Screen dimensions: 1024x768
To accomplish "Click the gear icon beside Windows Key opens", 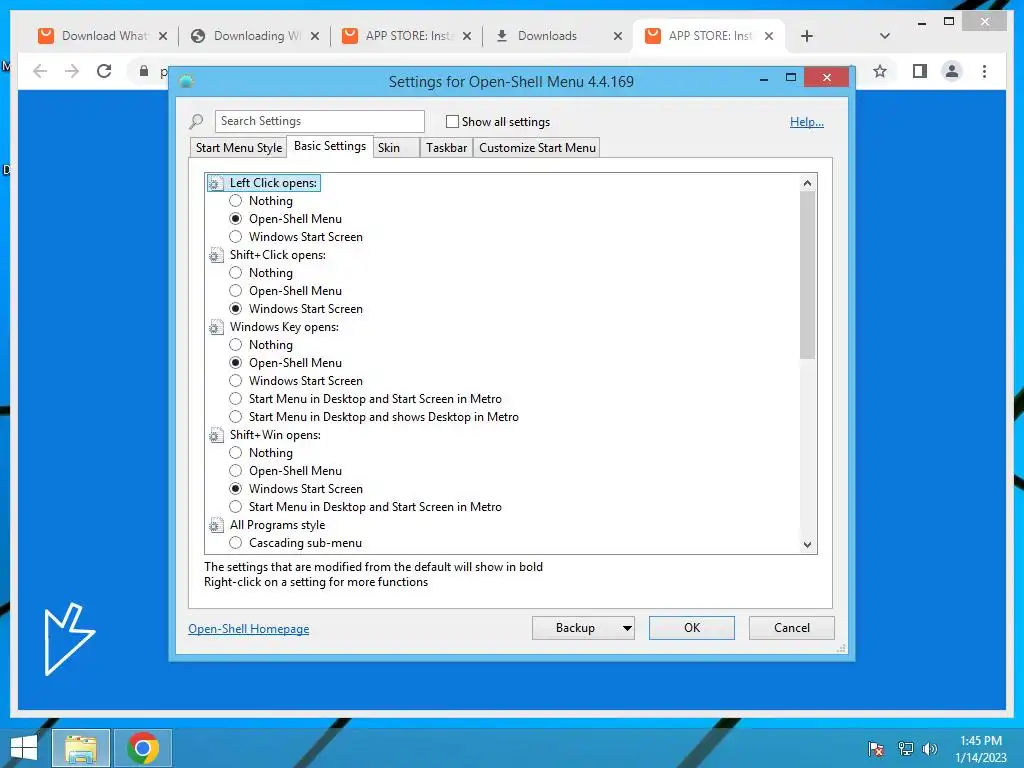I will (216, 327).
